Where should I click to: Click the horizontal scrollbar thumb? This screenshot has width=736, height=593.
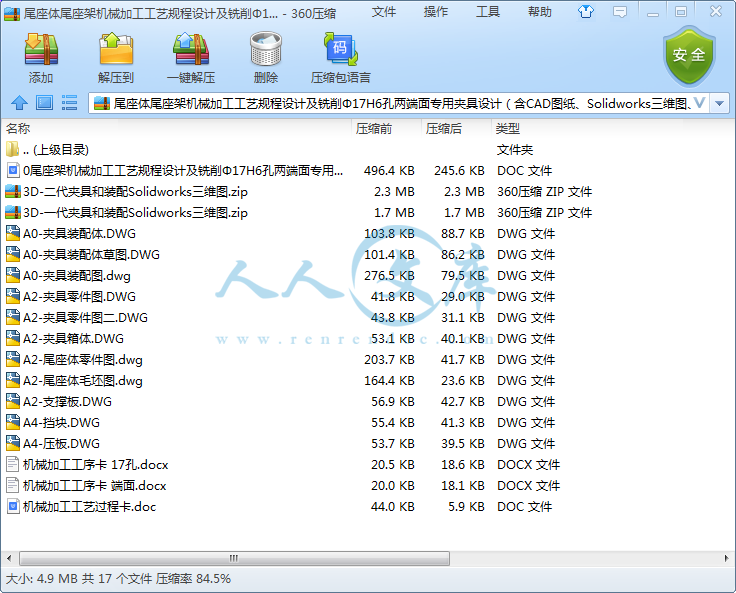234,558
